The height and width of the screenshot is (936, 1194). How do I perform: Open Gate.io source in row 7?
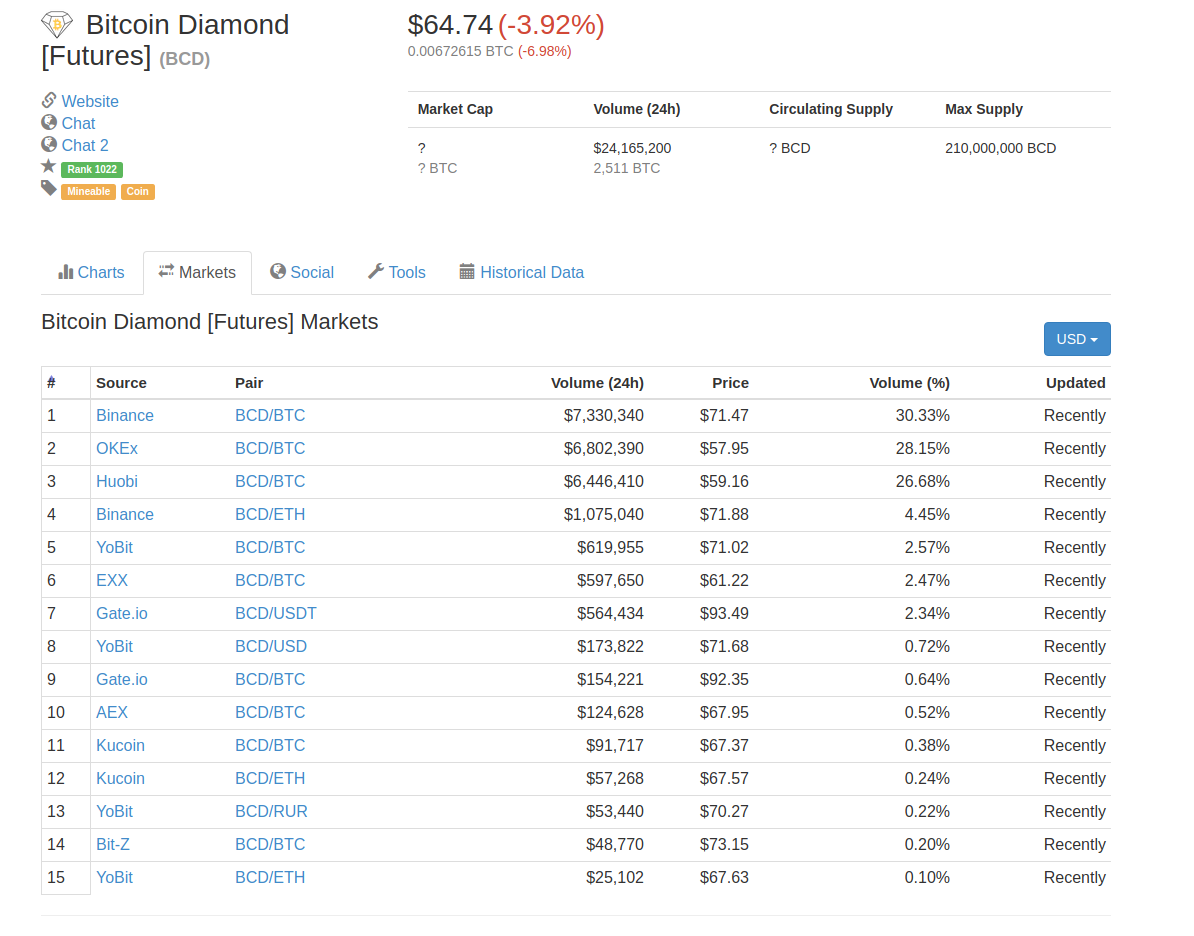(122, 614)
